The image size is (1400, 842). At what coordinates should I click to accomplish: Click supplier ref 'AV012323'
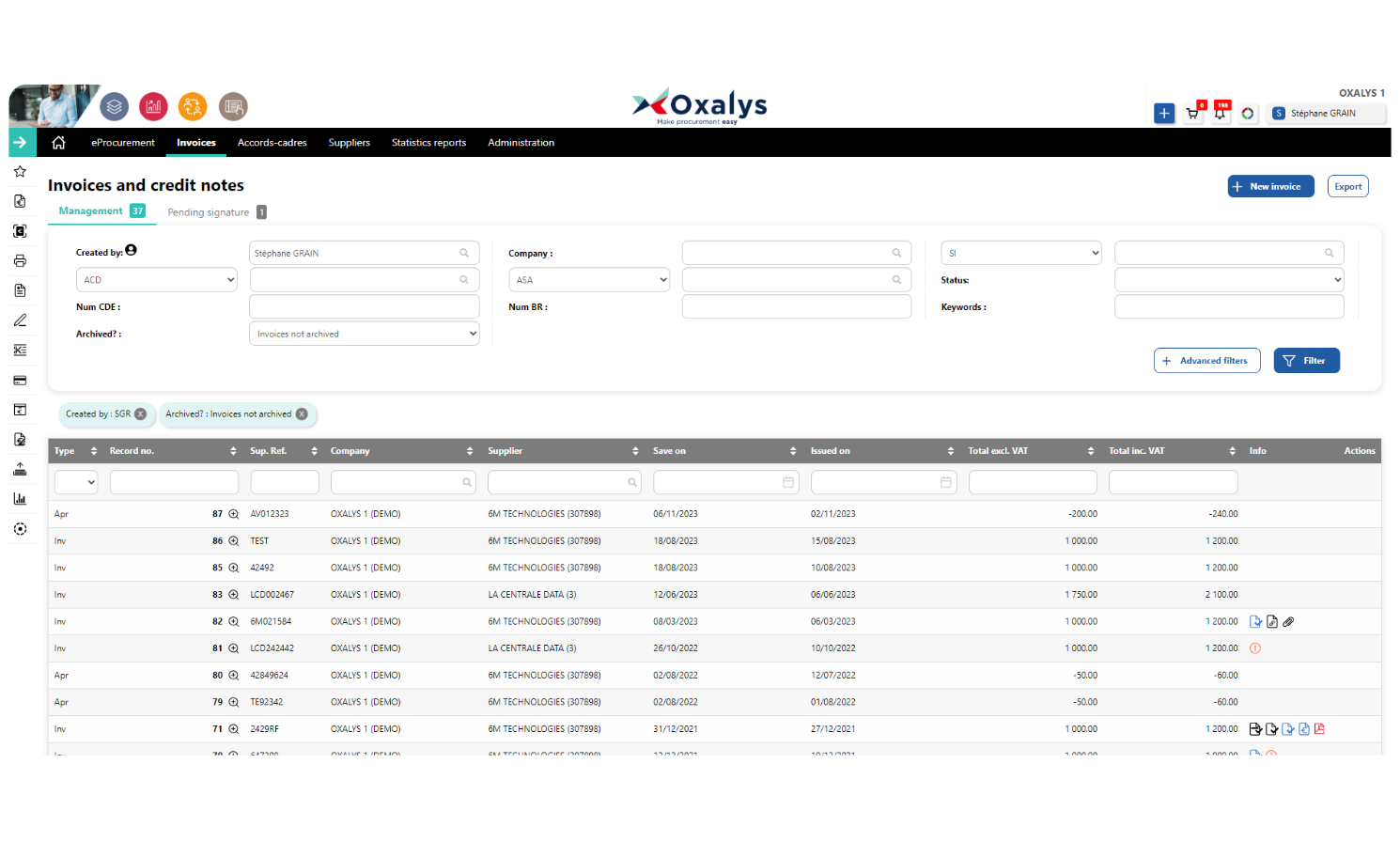[270, 514]
